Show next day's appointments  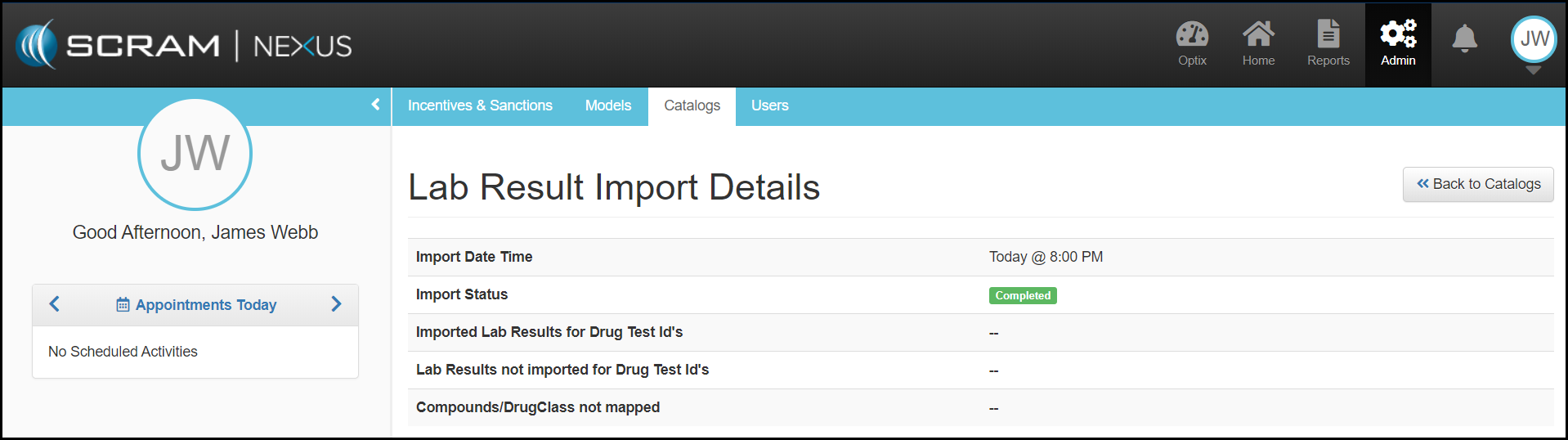tap(336, 304)
